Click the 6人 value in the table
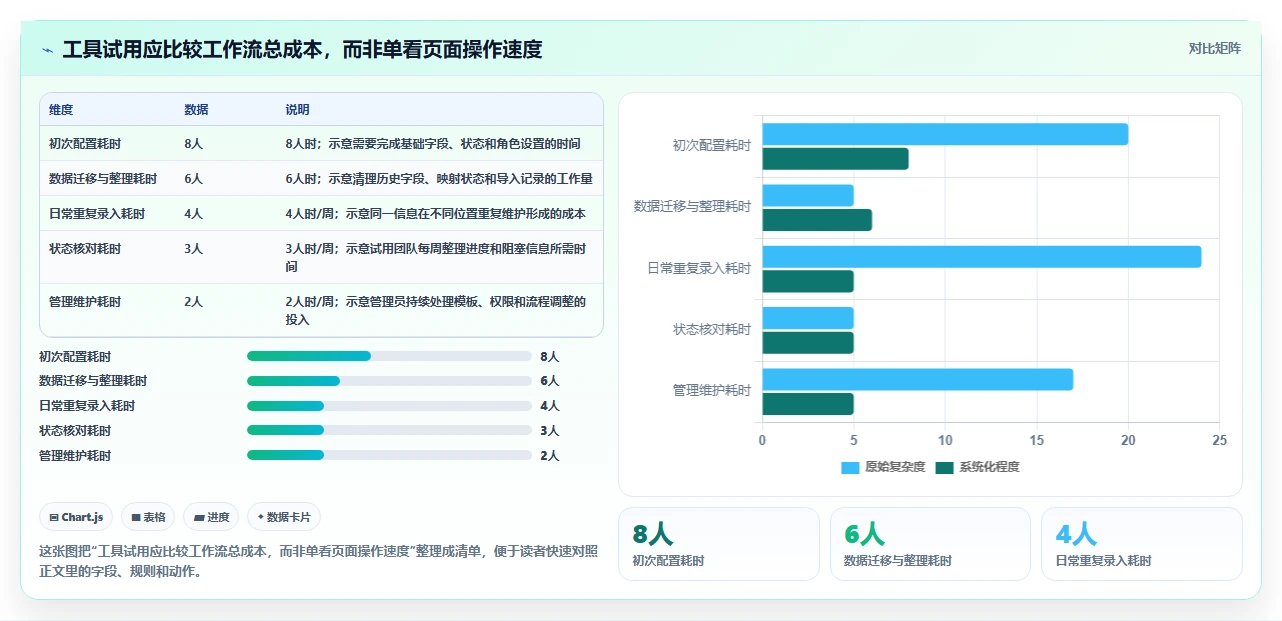 (x=193, y=179)
